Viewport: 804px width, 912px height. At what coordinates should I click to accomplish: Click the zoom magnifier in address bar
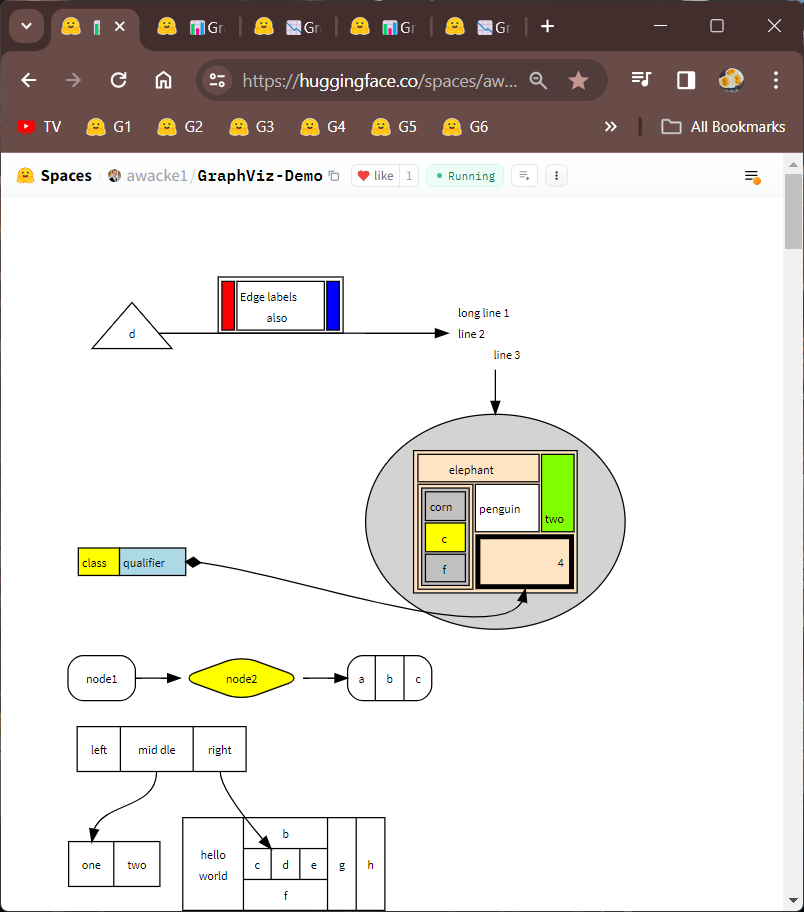click(539, 80)
